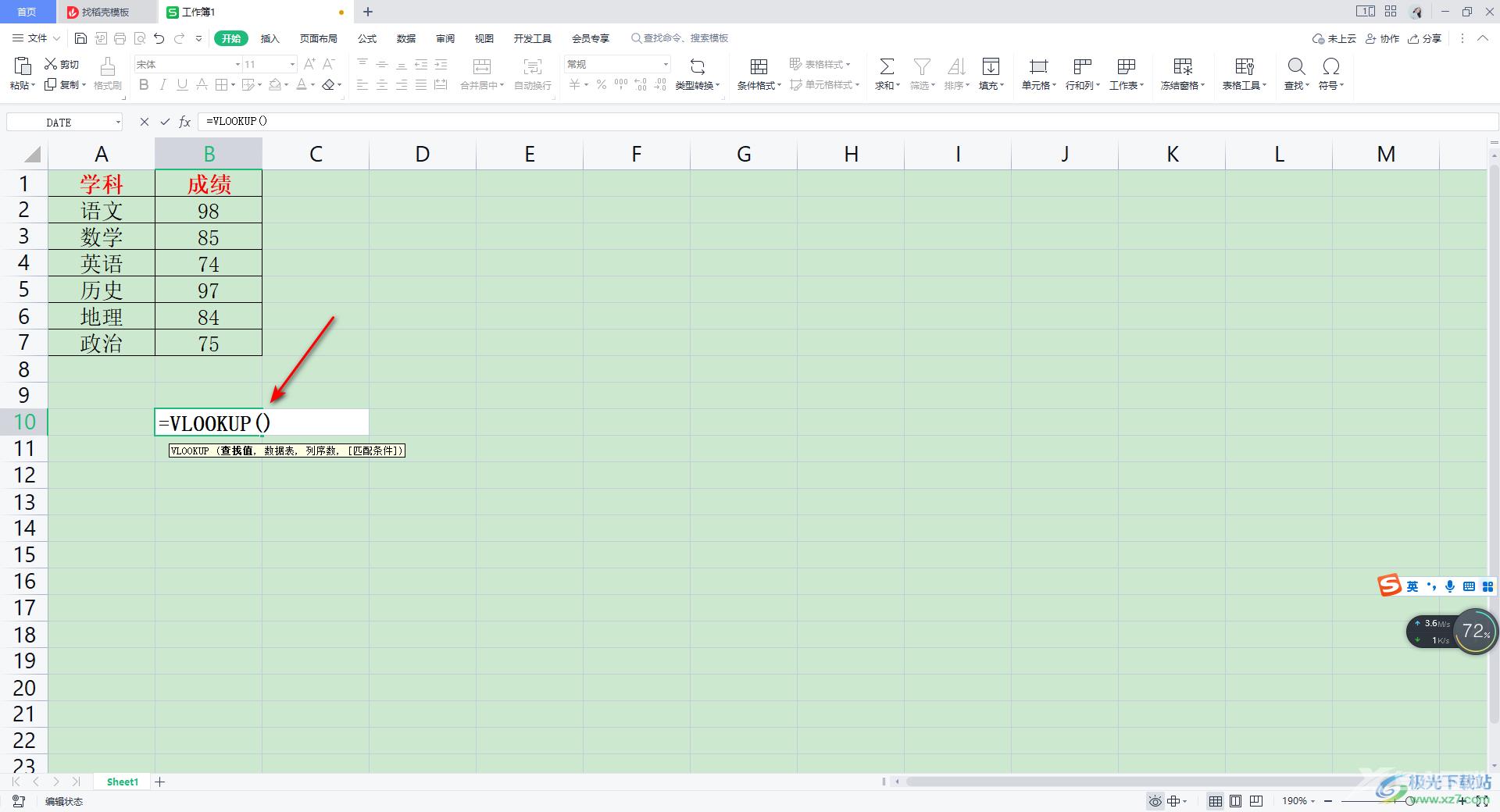The image size is (1500, 812).
Task: Open the font size dropdown showing 11
Action: 292,64
